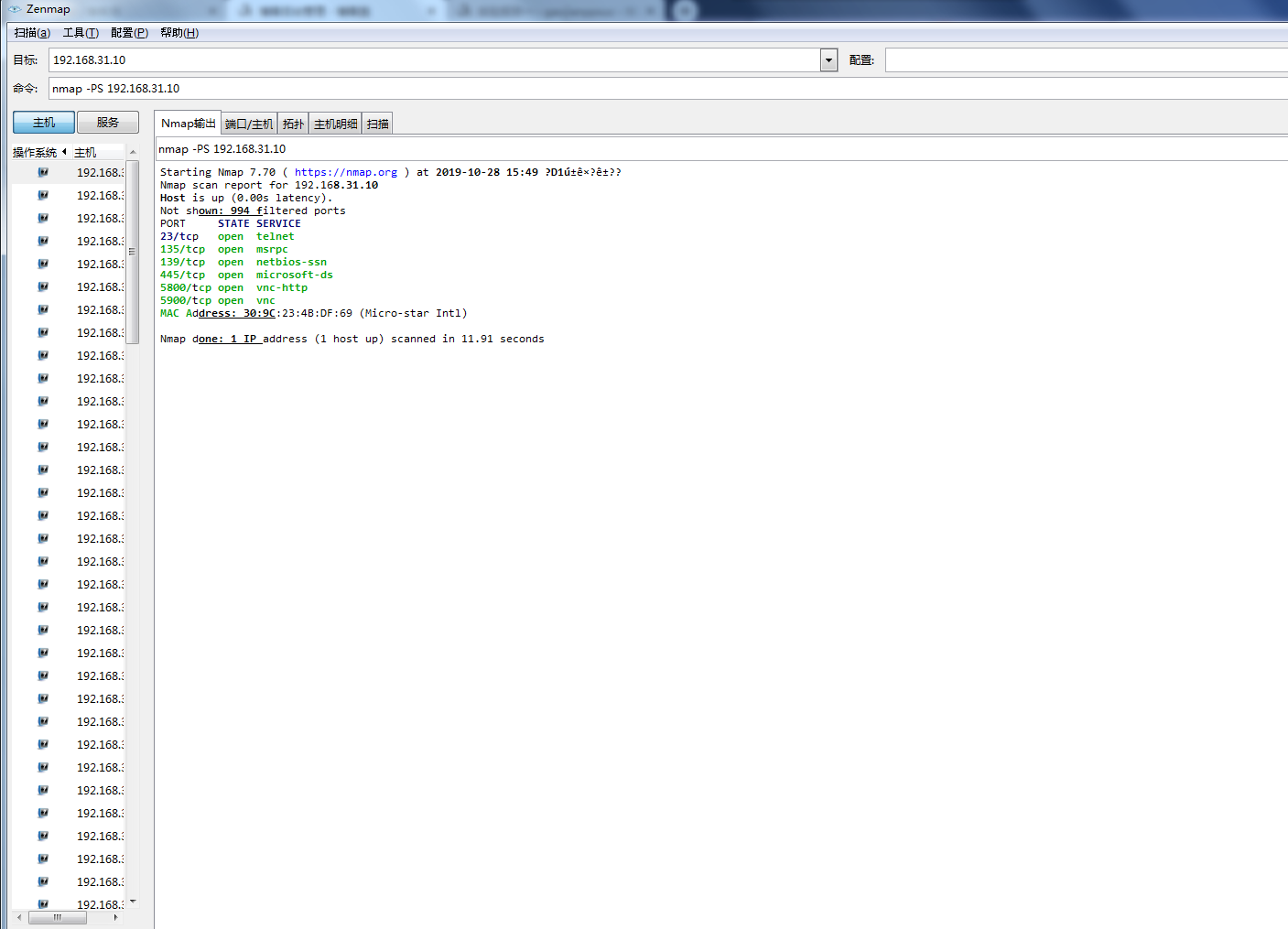Click into the 命令 command field
The image size is (1288, 929).
(668, 89)
